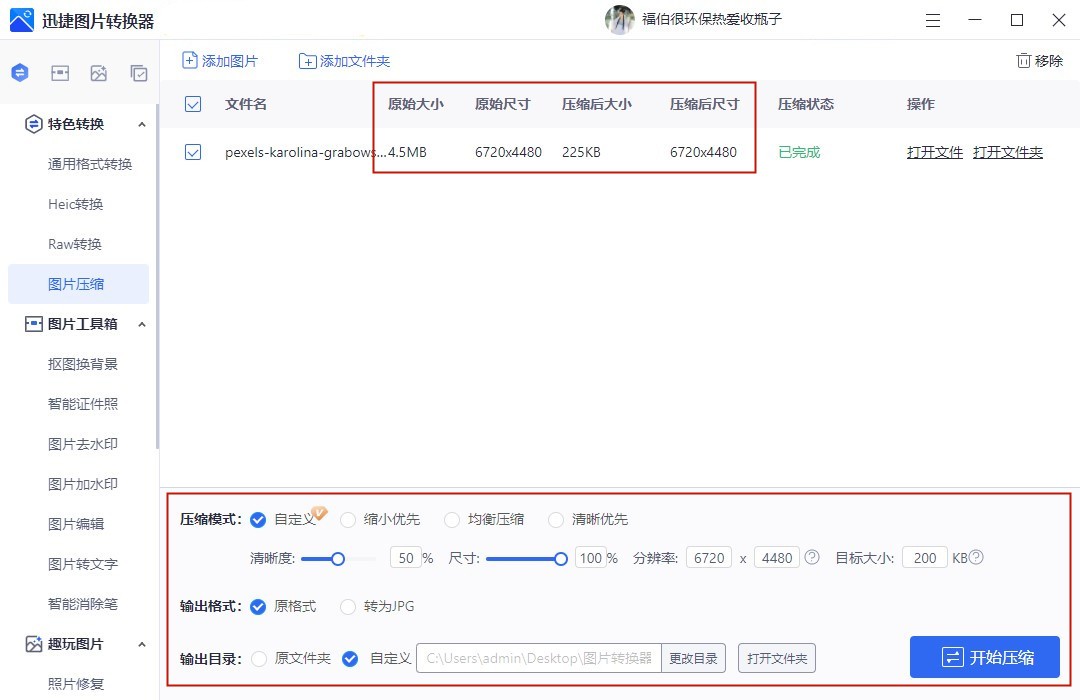The height and width of the screenshot is (700, 1080).
Task: Click the 添加文件夹 add folder icon
Action: coord(308,61)
